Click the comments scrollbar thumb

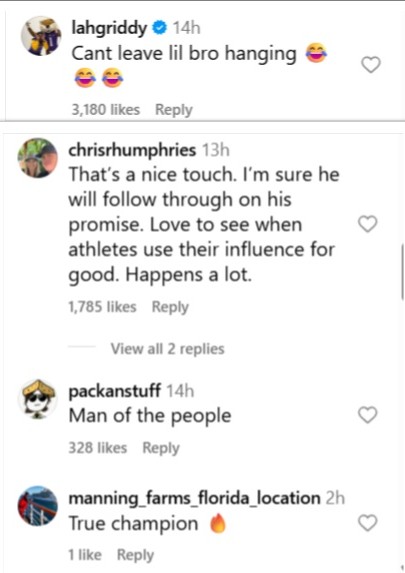click(x=402, y=272)
